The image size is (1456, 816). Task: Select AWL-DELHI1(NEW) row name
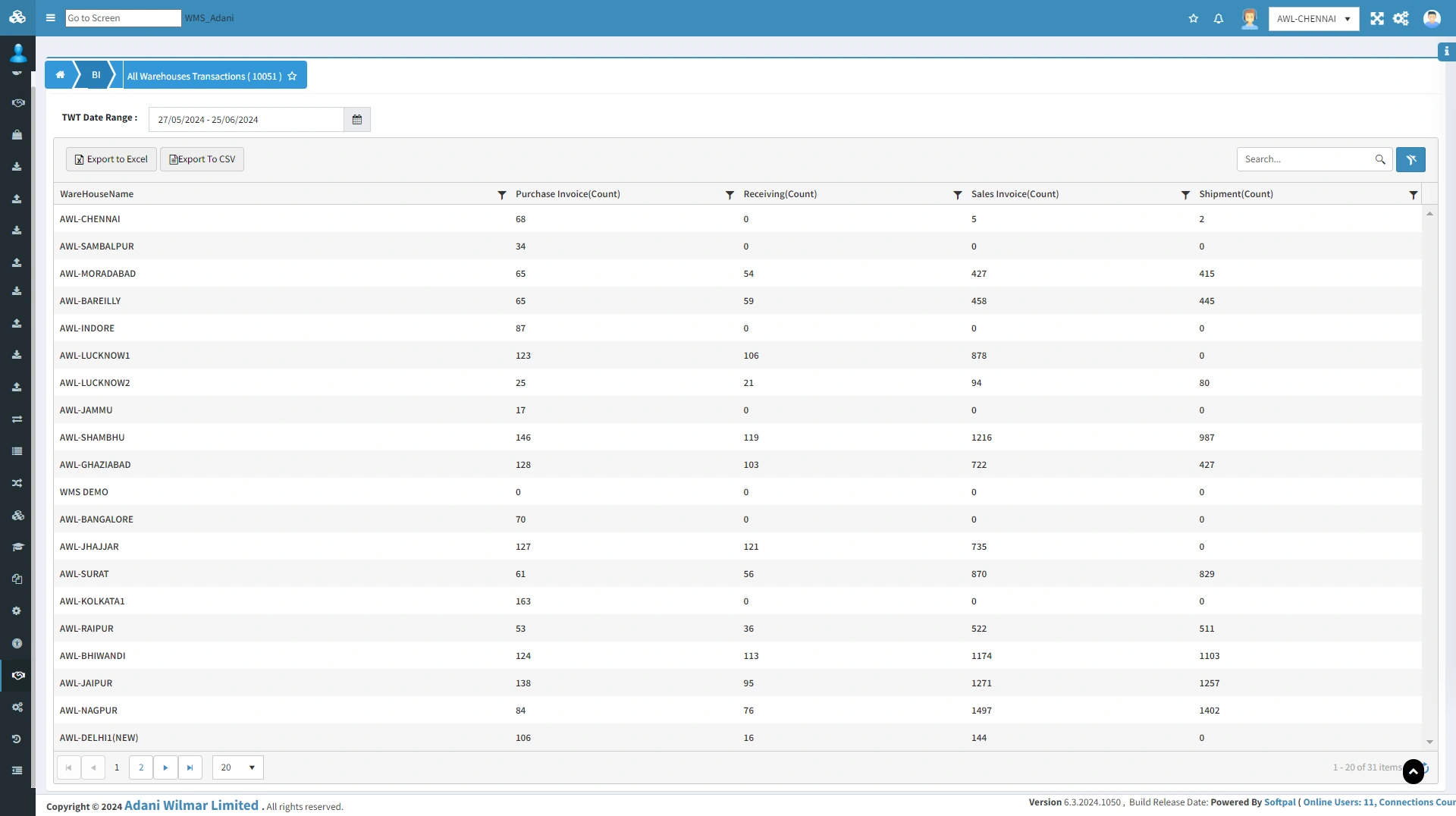(x=99, y=738)
